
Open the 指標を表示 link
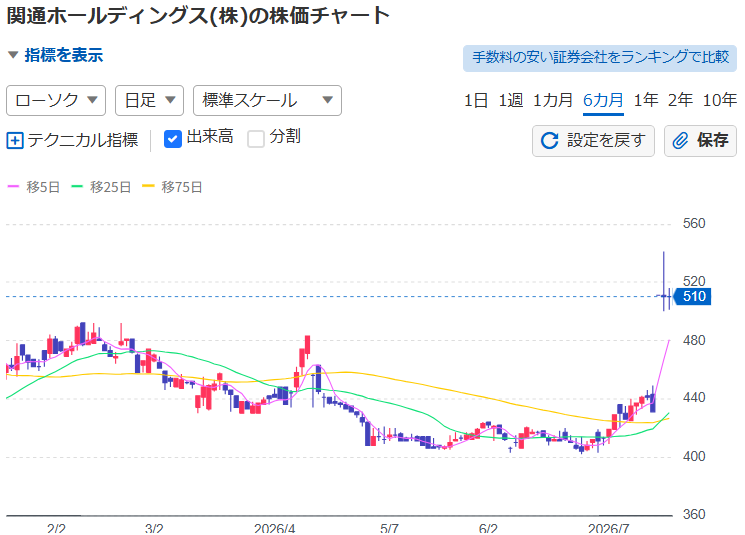pos(64,55)
